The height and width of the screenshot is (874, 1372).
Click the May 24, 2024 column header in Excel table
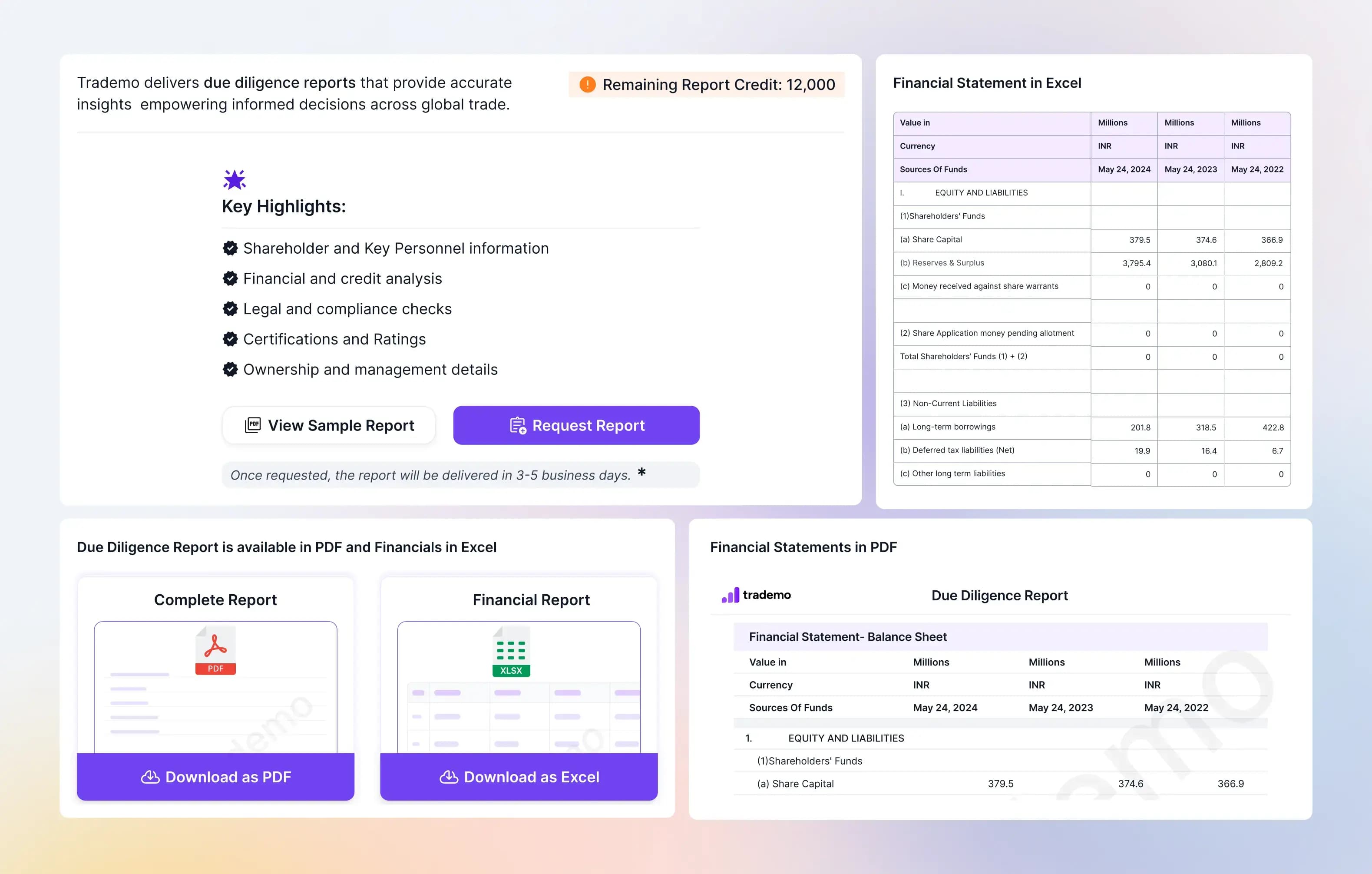coord(1124,169)
